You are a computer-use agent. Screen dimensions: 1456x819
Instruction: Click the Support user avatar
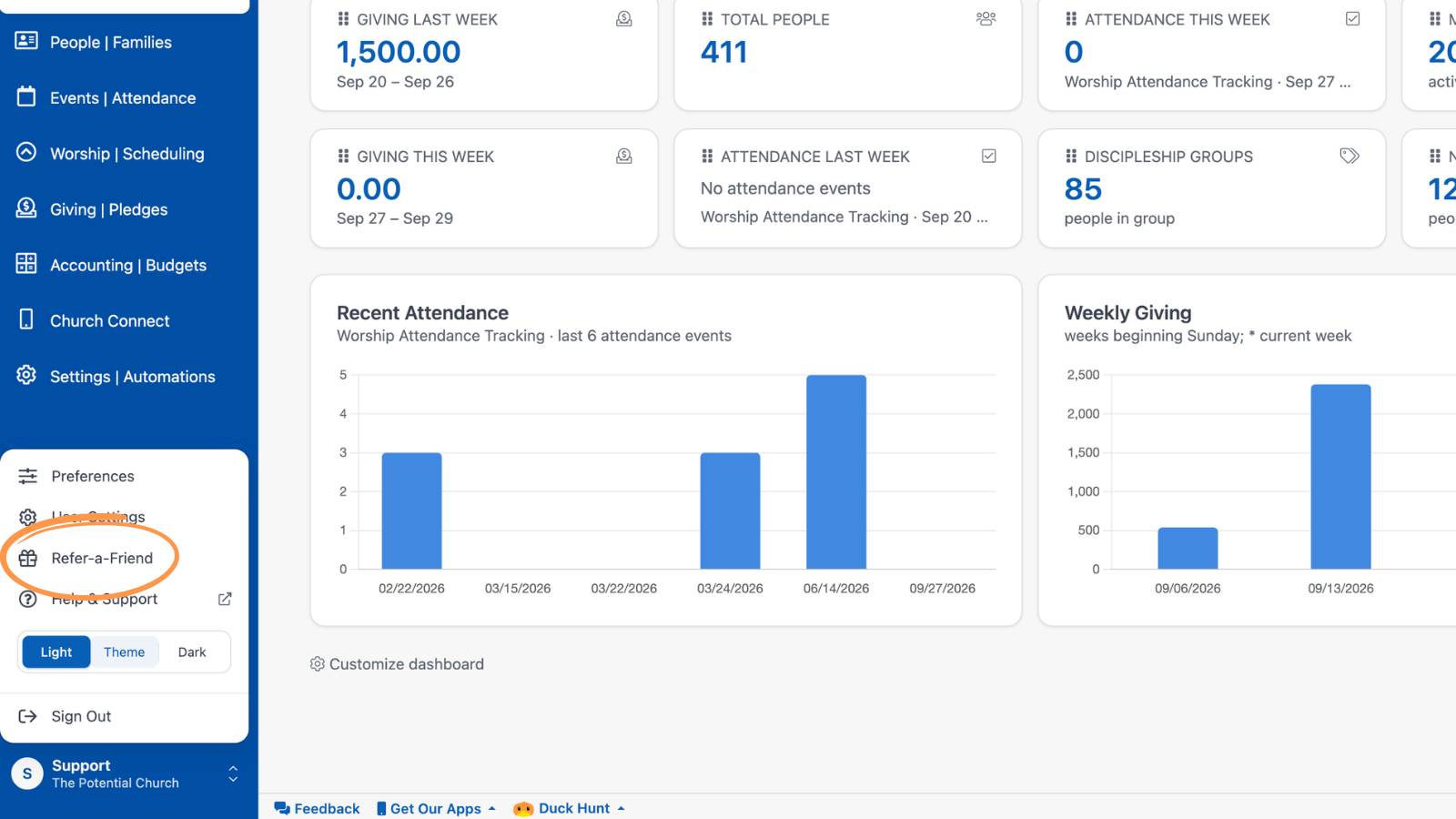[27, 773]
